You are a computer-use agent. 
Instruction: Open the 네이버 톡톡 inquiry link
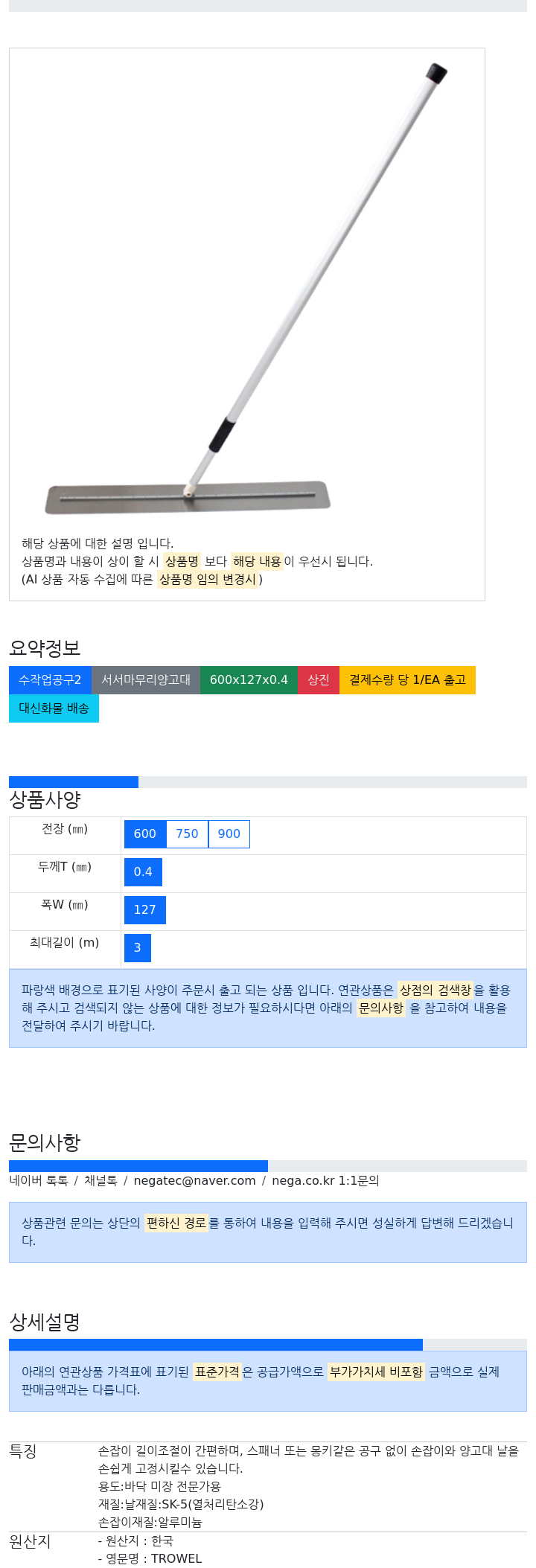[x=39, y=1181]
